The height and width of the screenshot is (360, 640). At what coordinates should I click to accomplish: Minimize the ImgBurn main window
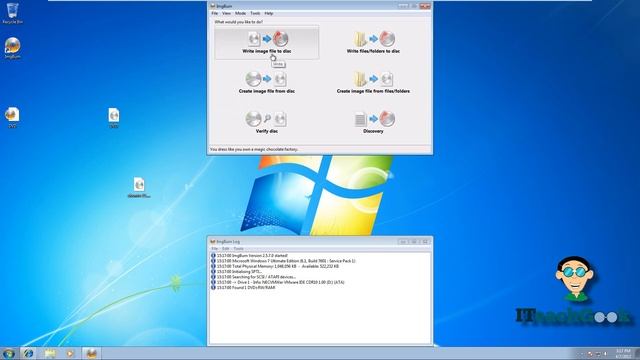[x=403, y=6]
